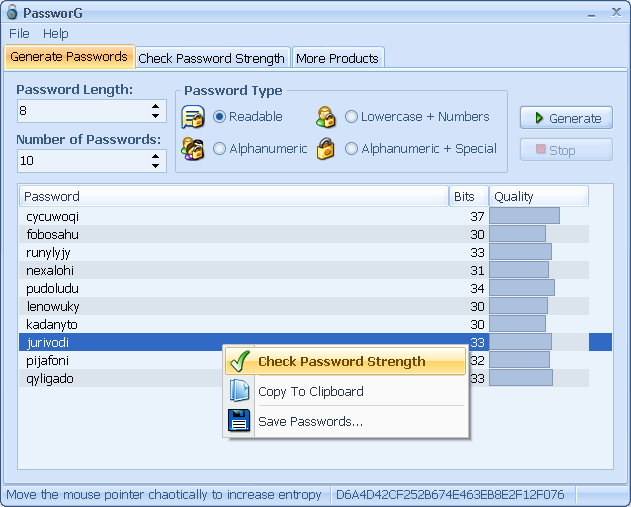
Task: Click the green checkmark menu icon
Action: coord(239,361)
